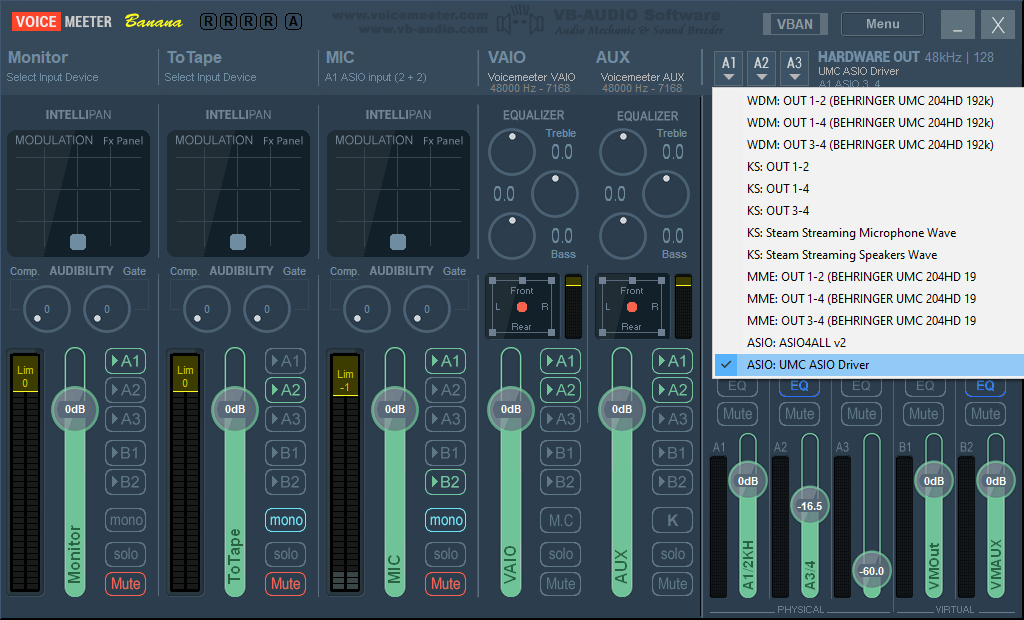The width and height of the screenshot is (1024, 620).
Task: Toggle B2 routing on MIC strip
Action: [x=445, y=482]
